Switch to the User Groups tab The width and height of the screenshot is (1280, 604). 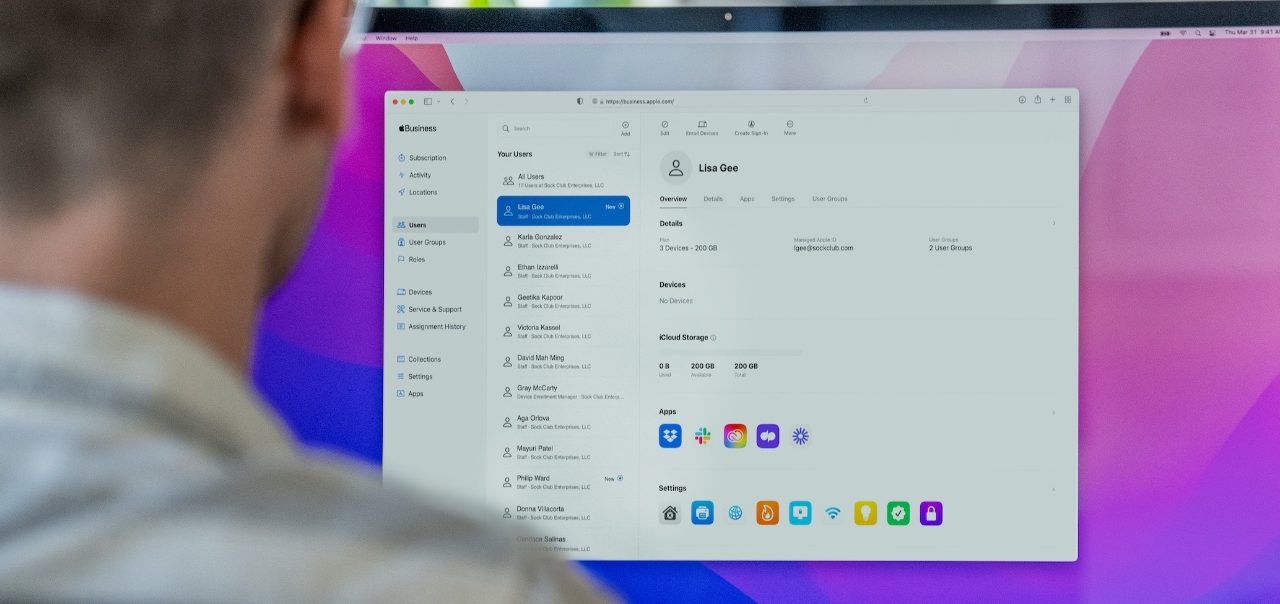[829, 199]
